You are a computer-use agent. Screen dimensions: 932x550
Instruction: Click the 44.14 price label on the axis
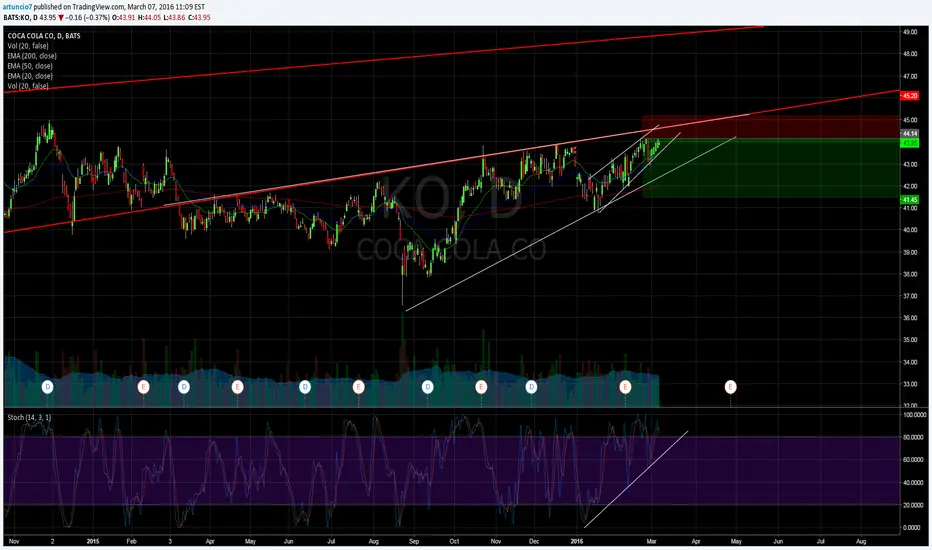910,134
